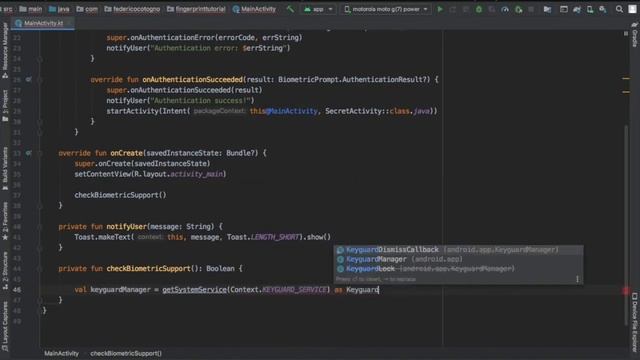The height and width of the screenshot is (360, 640).
Task: Click the user account icon top right
Action: pyautogui.click(x=633, y=9)
